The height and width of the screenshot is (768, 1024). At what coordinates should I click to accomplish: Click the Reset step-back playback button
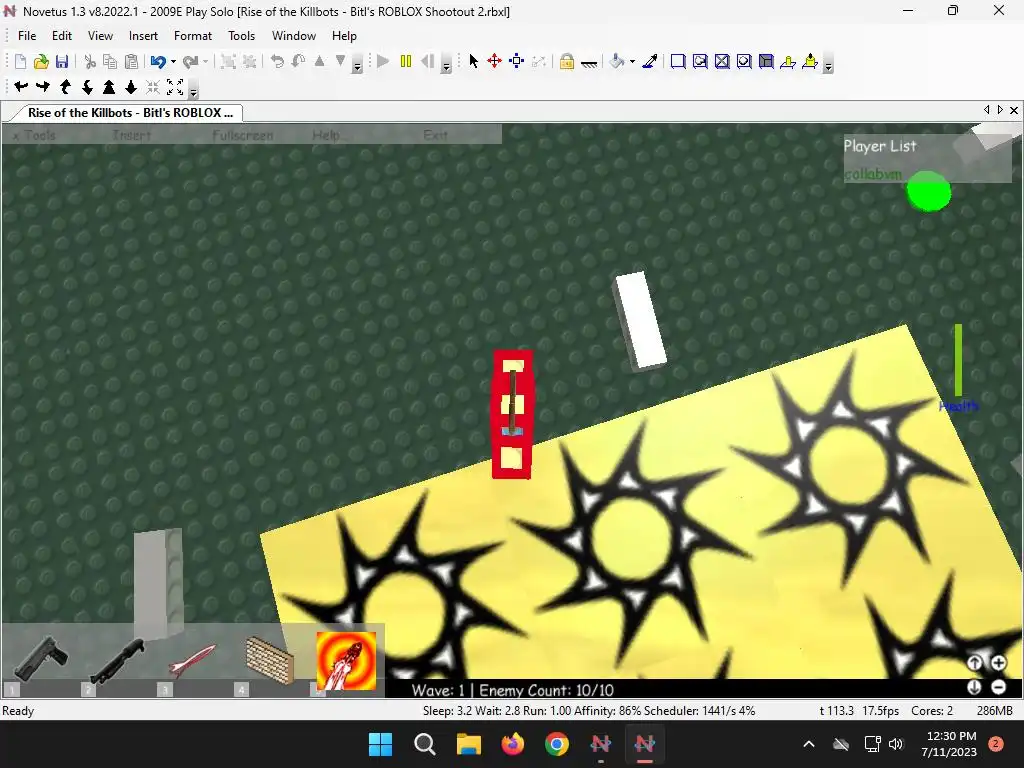[x=428, y=61]
